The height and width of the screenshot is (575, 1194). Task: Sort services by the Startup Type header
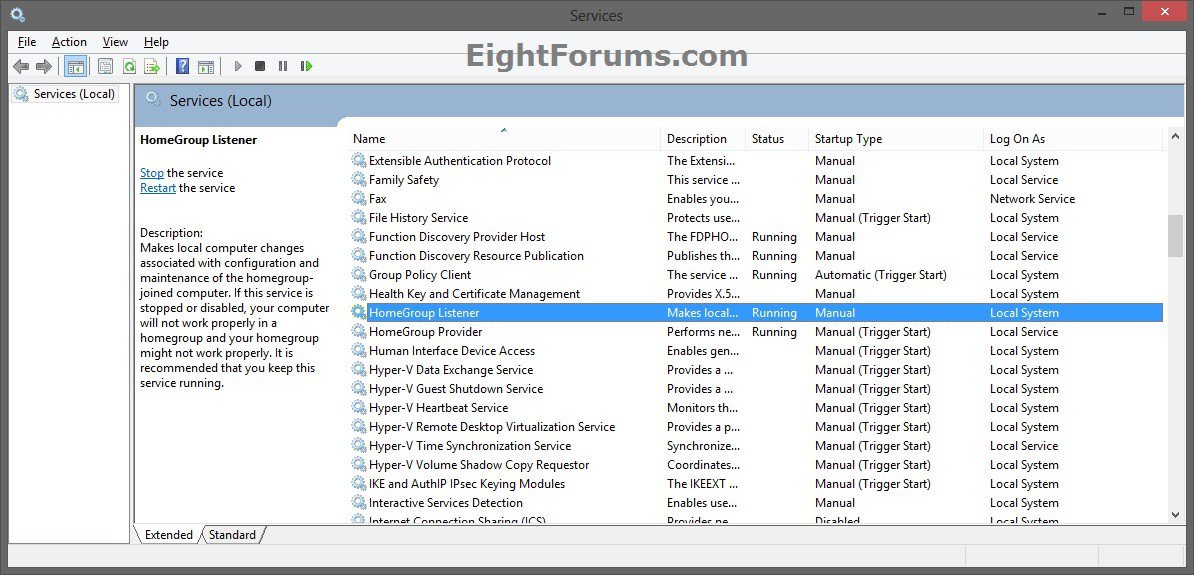point(848,139)
